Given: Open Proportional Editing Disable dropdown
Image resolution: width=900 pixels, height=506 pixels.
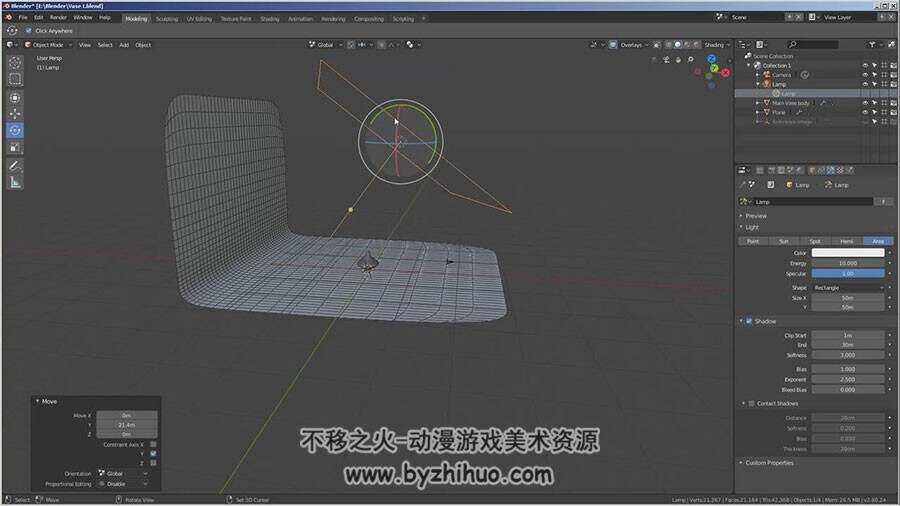Looking at the screenshot, I should [122, 484].
